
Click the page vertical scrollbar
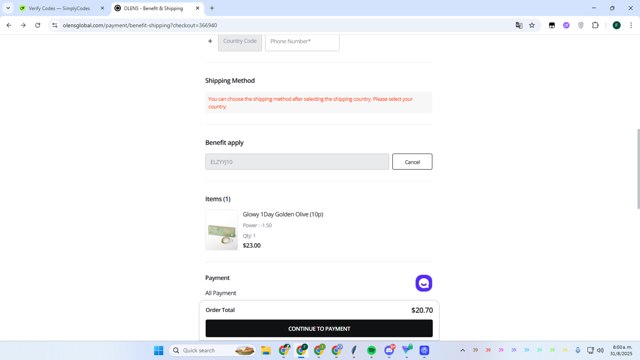click(638, 169)
